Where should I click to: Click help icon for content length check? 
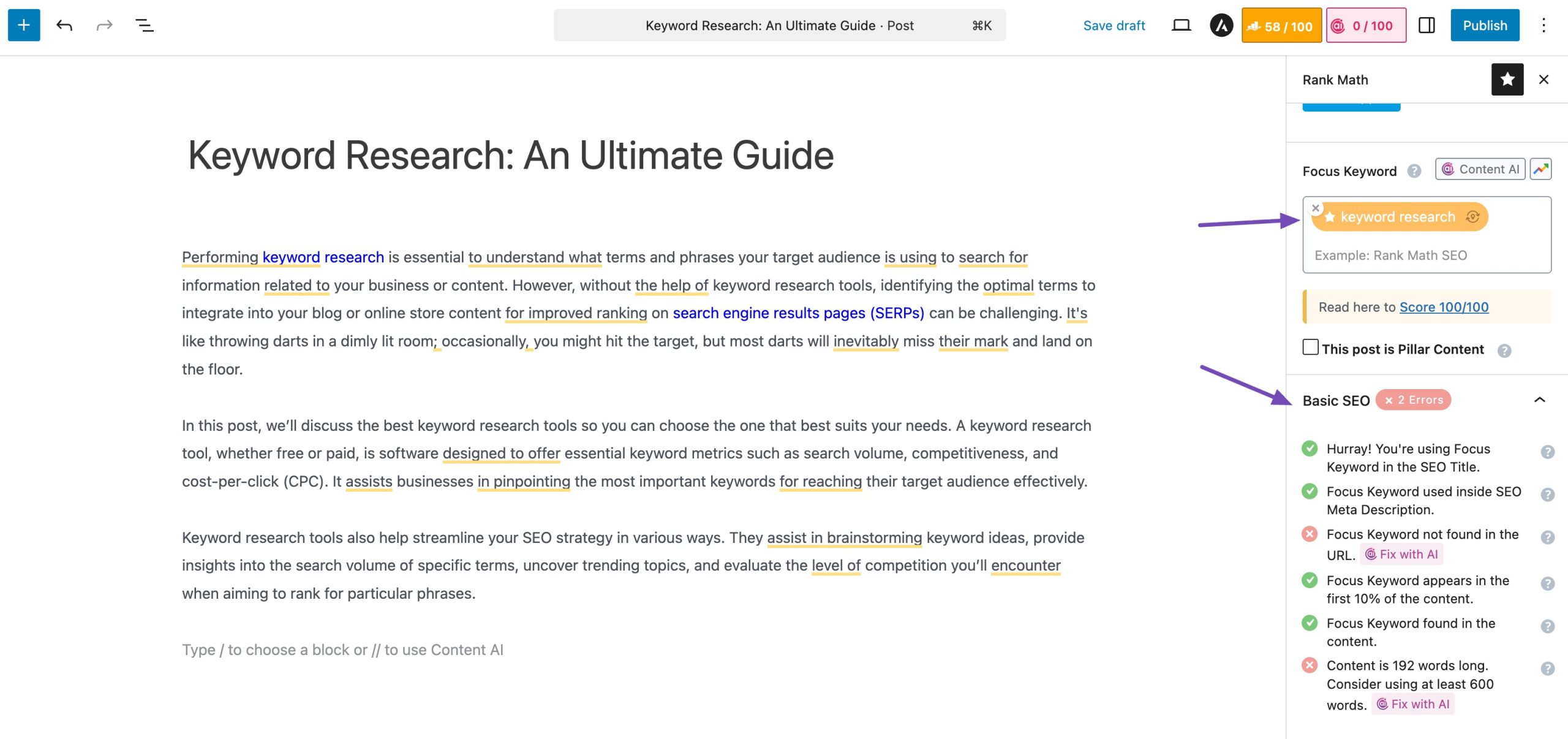pyautogui.click(x=1547, y=669)
